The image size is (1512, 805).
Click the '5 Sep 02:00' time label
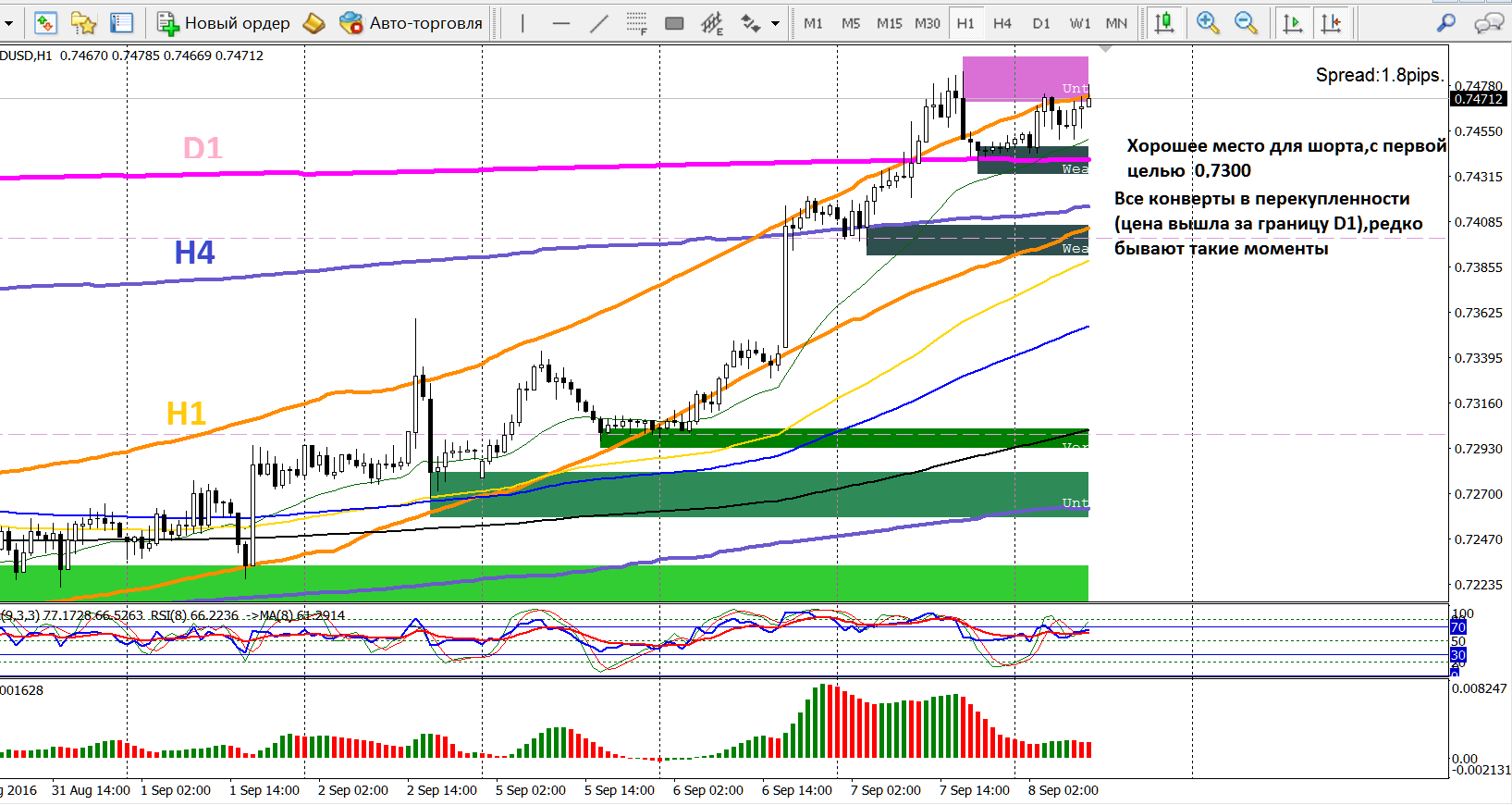coord(531,790)
